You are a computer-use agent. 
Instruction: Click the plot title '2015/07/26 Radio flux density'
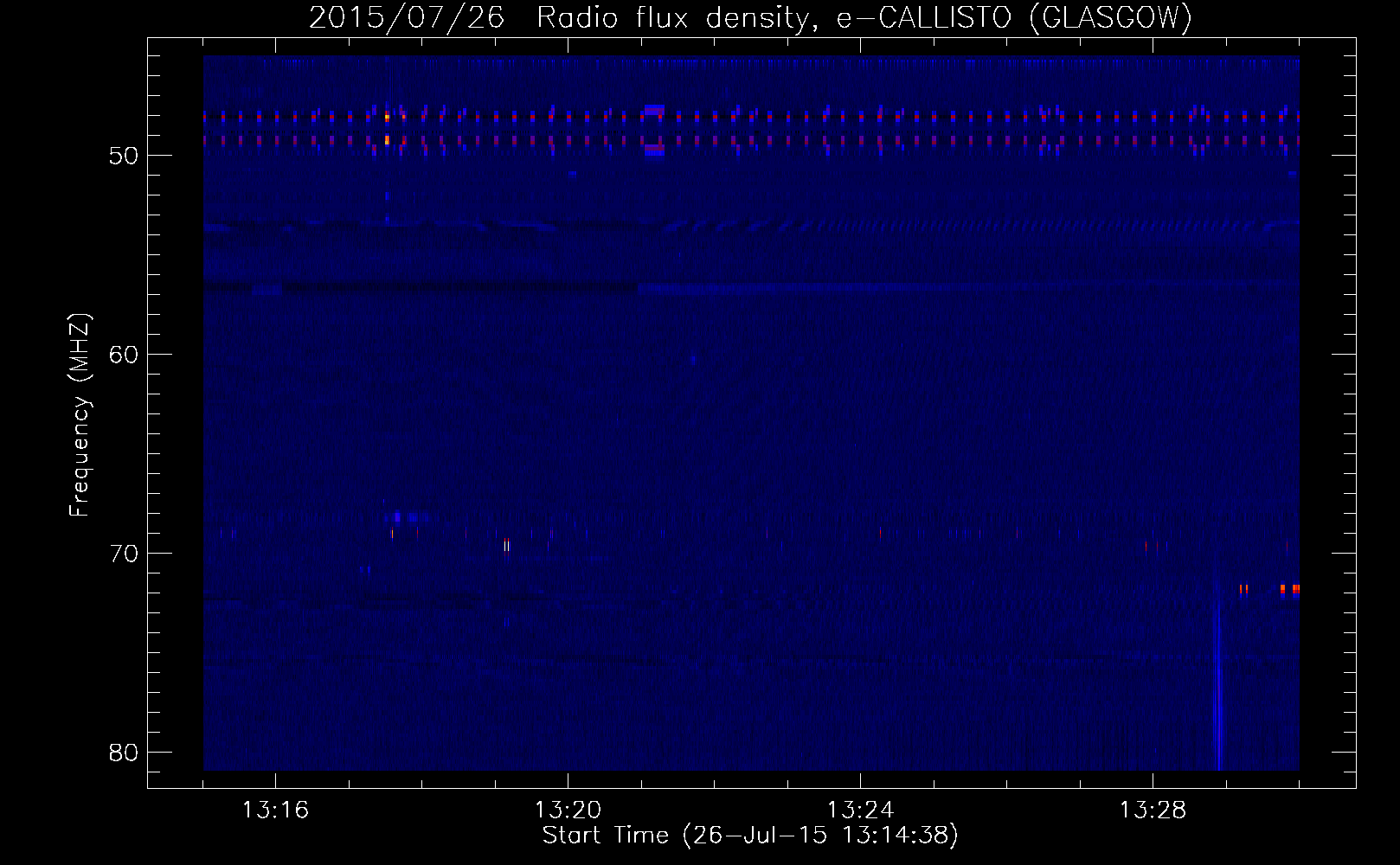[x=562, y=17]
